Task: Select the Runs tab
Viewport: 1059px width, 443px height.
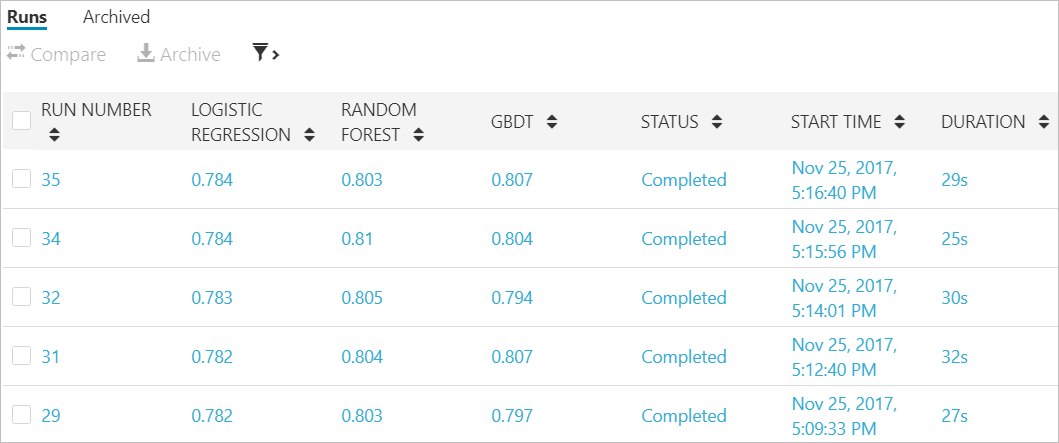Action: coord(27,17)
